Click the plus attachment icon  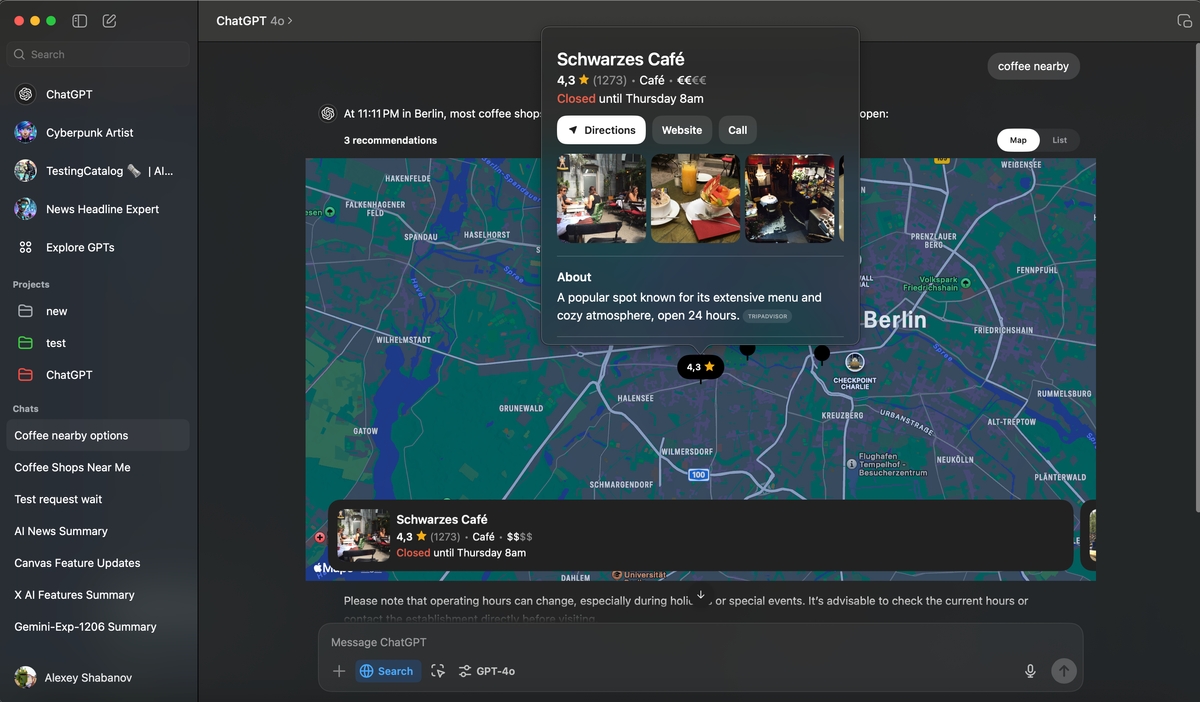(339, 671)
